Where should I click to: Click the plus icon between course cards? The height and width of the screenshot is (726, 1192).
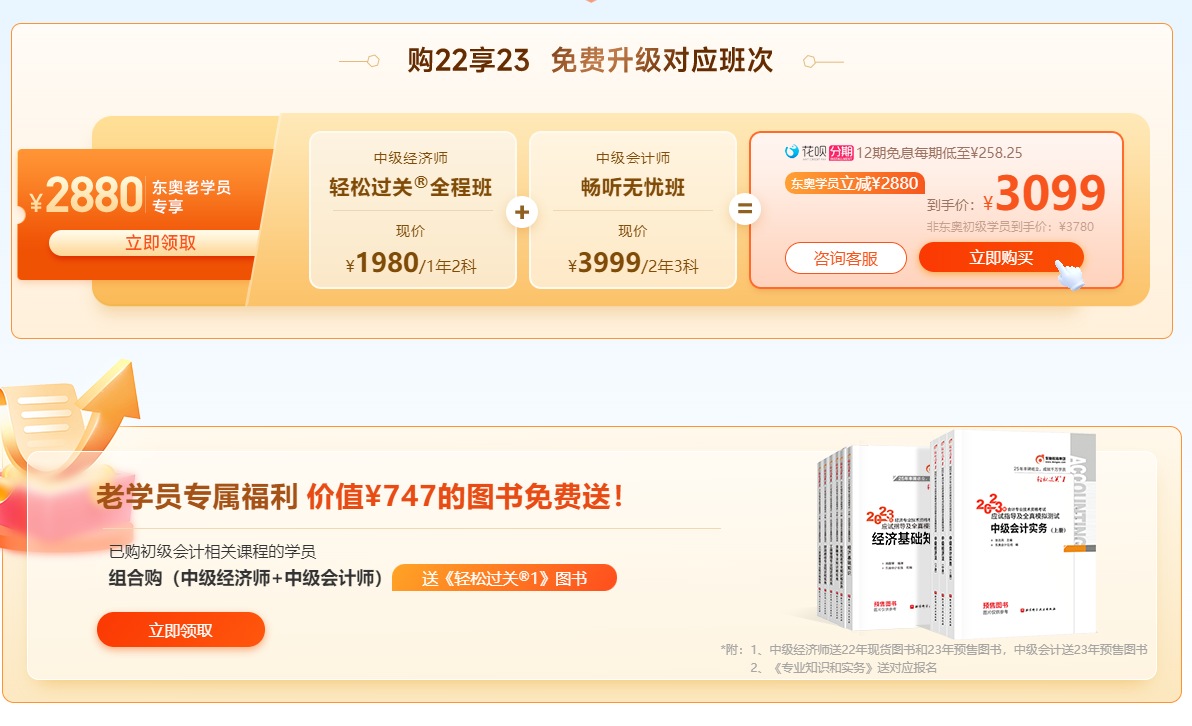(x=522, y=212)
